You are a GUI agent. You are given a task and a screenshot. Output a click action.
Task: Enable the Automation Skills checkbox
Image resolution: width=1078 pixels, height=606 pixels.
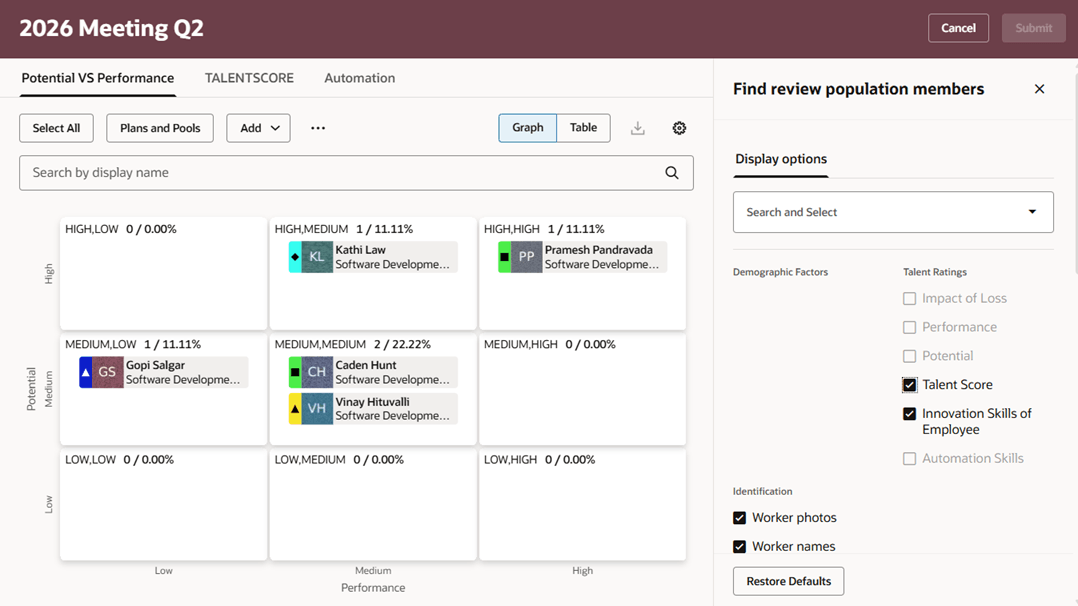(x=910, y=459)
